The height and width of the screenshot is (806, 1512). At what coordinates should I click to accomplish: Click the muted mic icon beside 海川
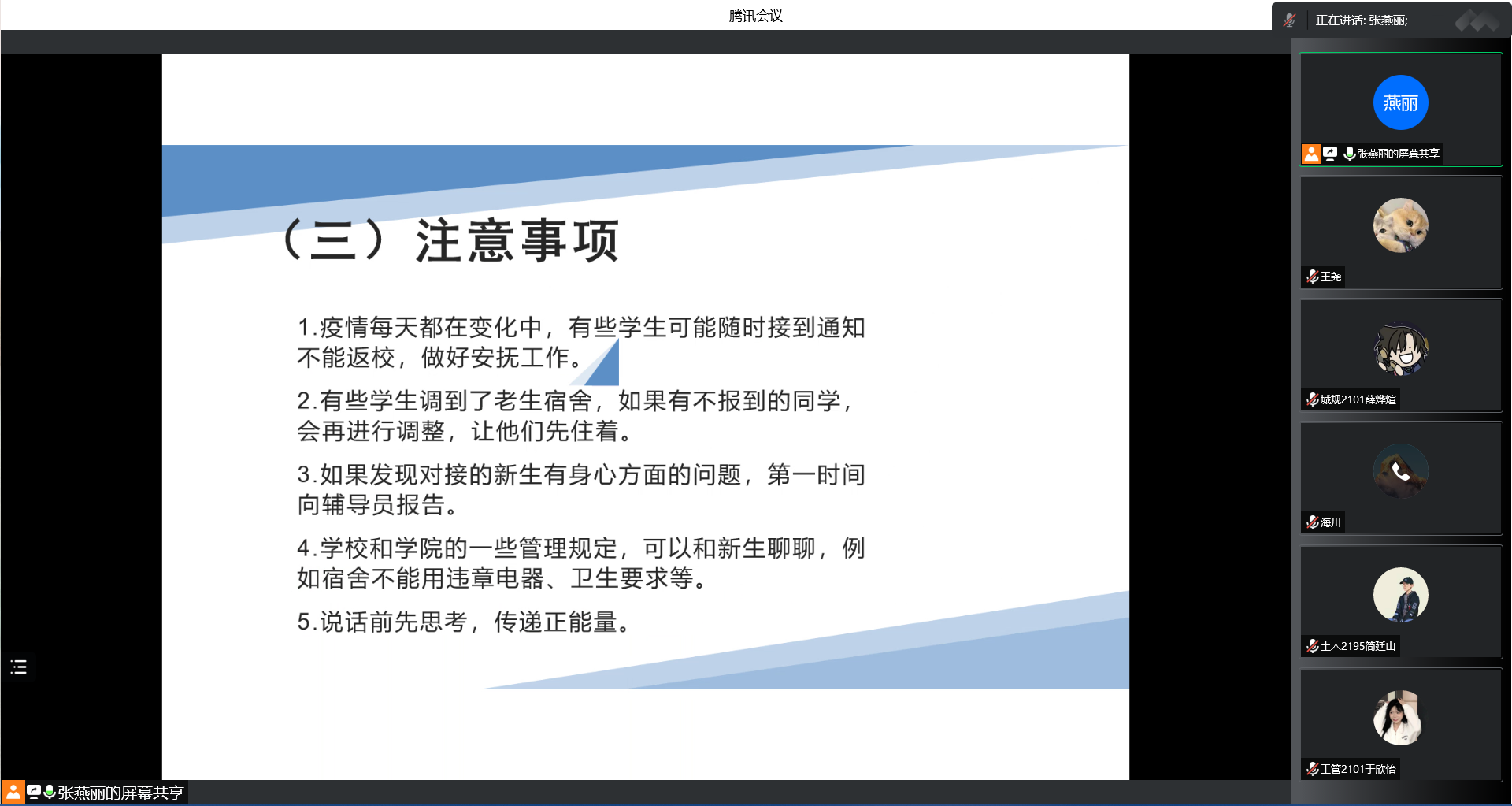pos(1312,522)
